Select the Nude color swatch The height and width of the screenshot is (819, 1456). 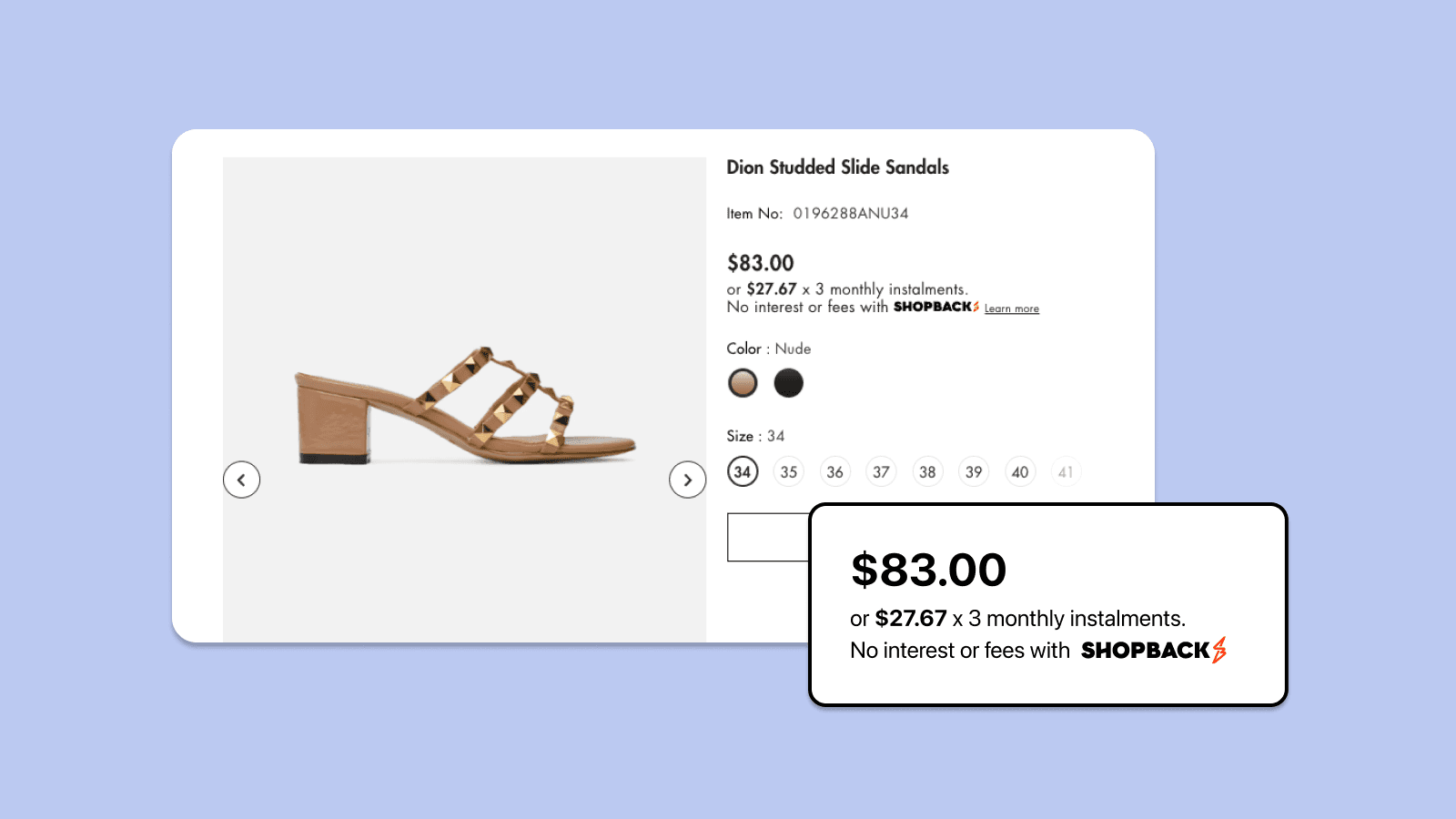pos(743,382)
